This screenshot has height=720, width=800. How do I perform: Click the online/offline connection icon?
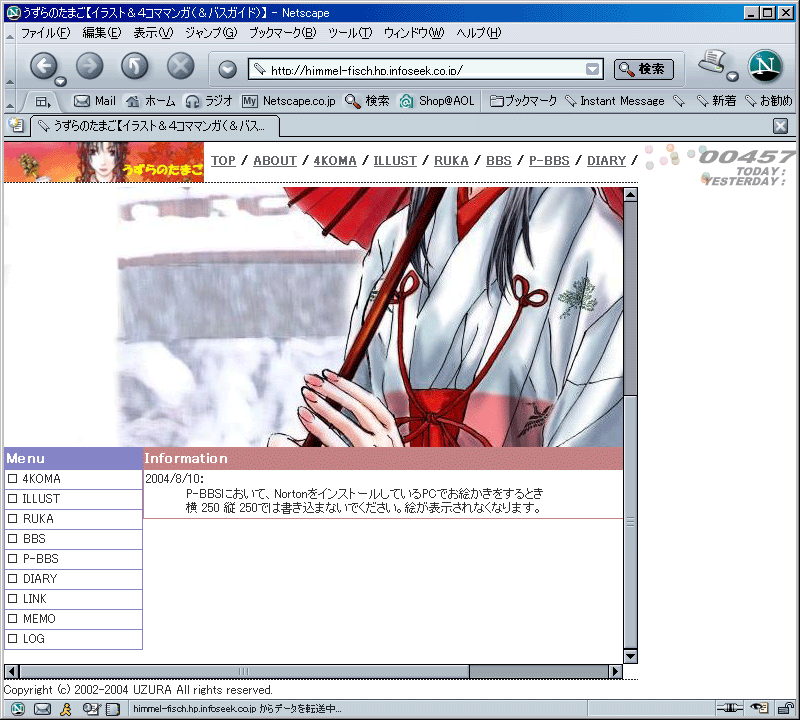pyautogui.click(x=730, y=708)
